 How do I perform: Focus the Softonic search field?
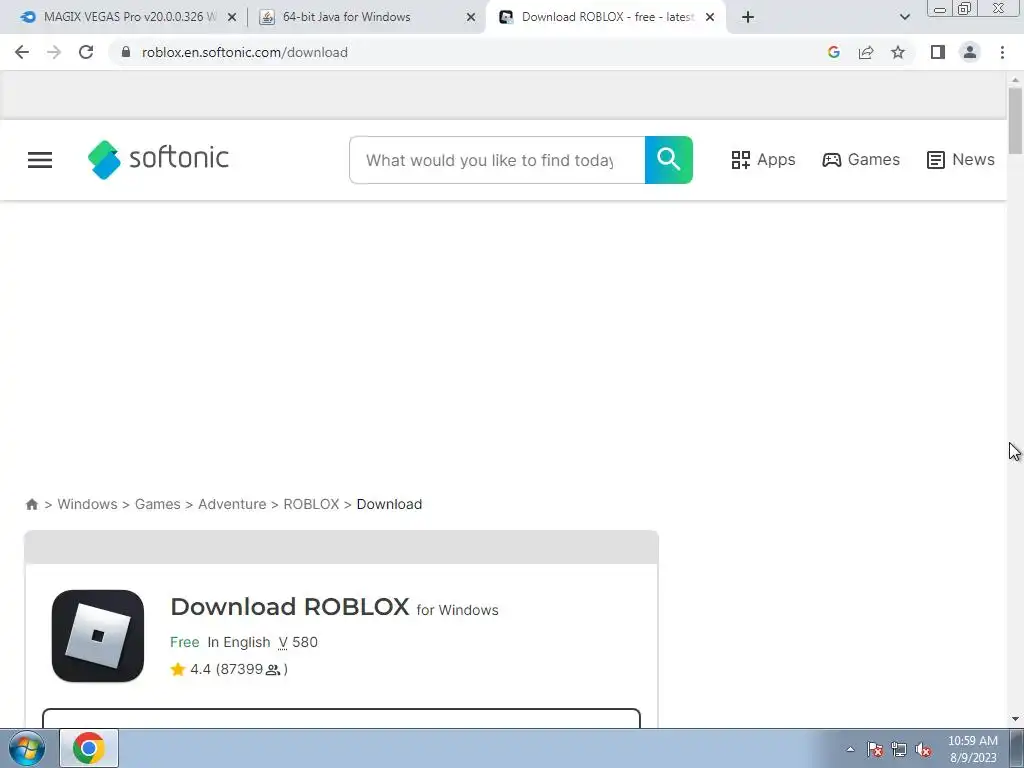(497, 160)
